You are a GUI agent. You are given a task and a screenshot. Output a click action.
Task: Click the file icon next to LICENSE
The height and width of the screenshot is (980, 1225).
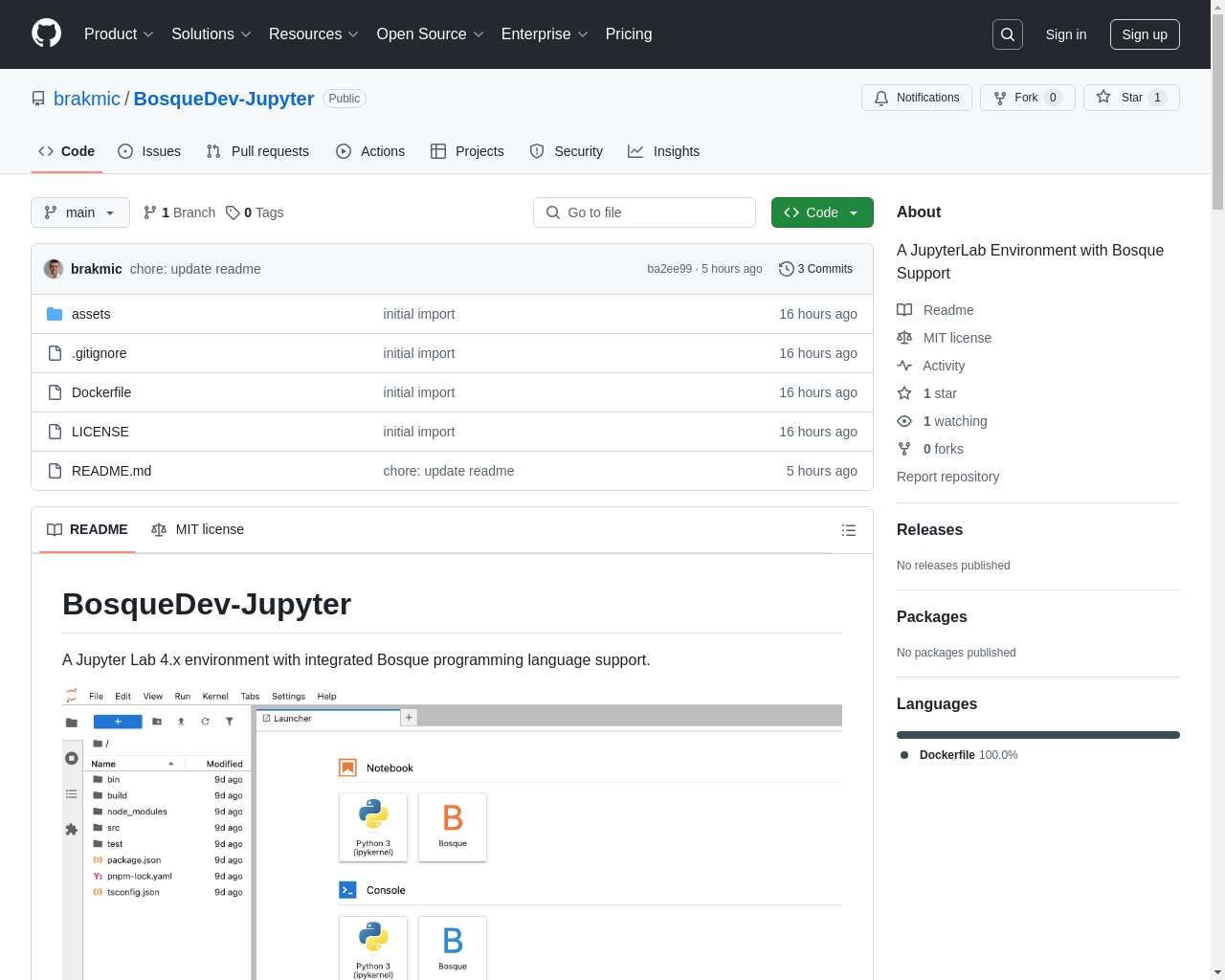(x=55, y=432)
